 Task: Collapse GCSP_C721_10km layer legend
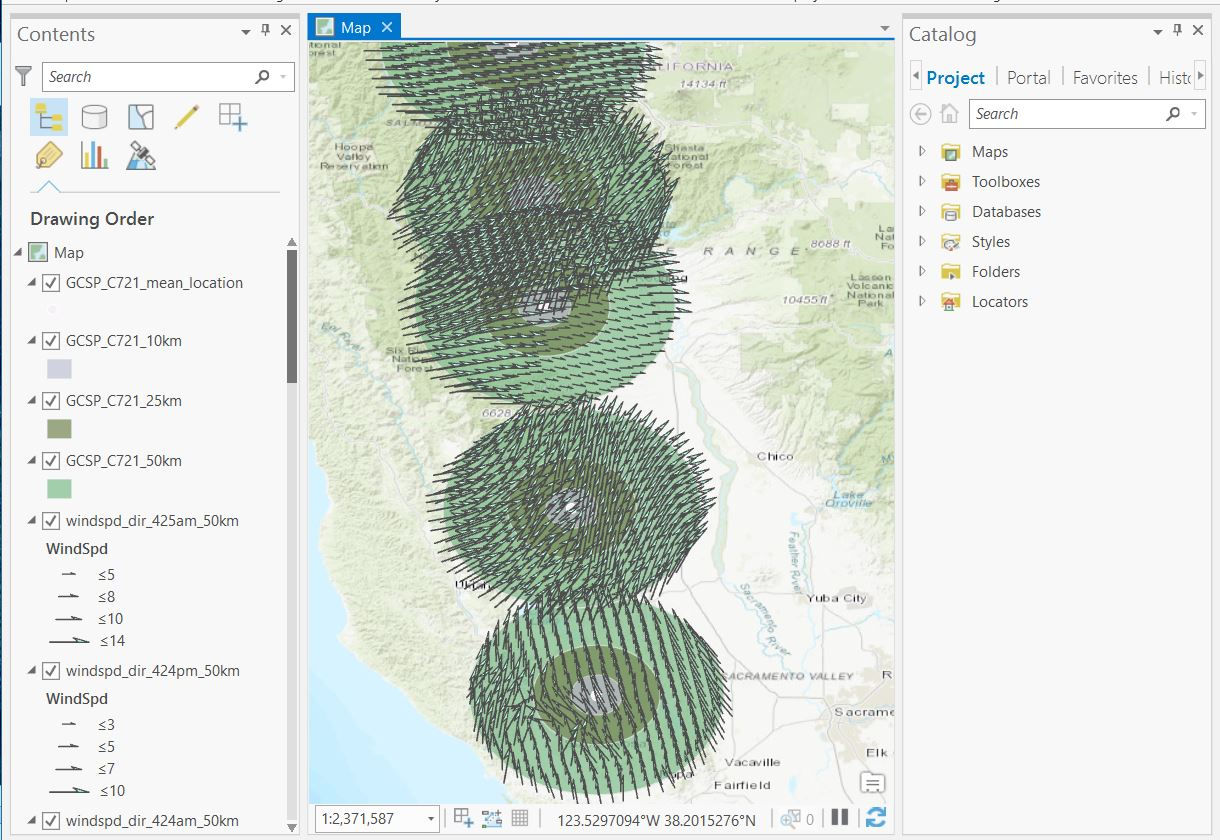(32, 341)
